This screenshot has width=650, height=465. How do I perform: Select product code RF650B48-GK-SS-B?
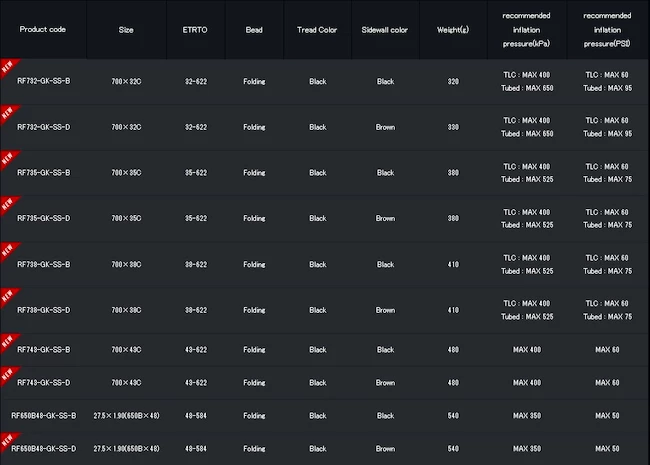pyautogui.click(x=44, y=416)
